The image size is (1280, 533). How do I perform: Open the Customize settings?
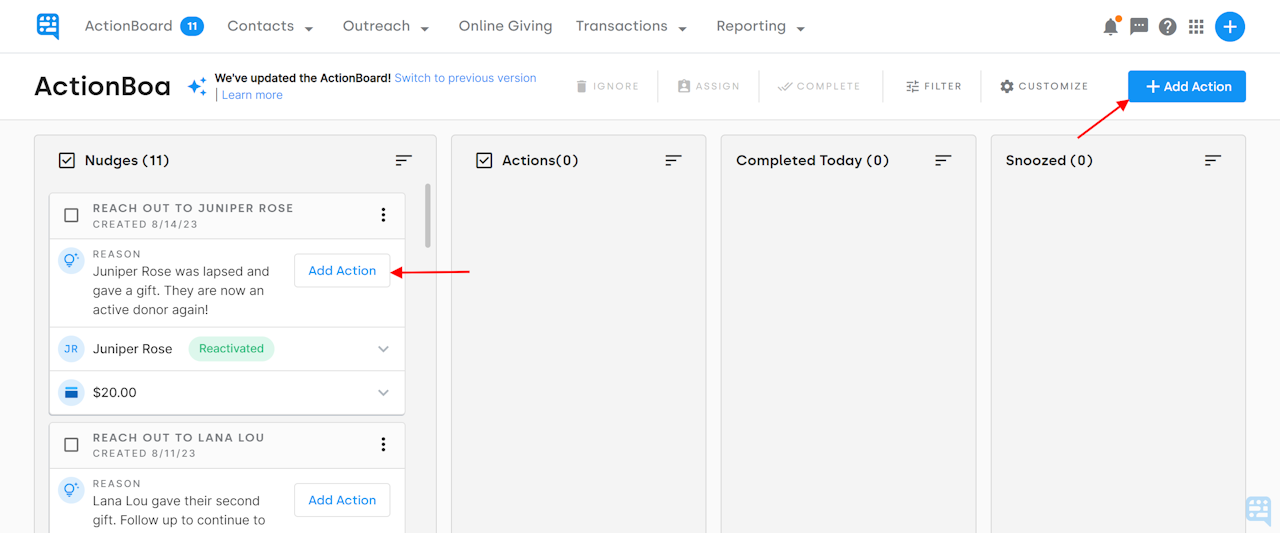pos(1044,86)
